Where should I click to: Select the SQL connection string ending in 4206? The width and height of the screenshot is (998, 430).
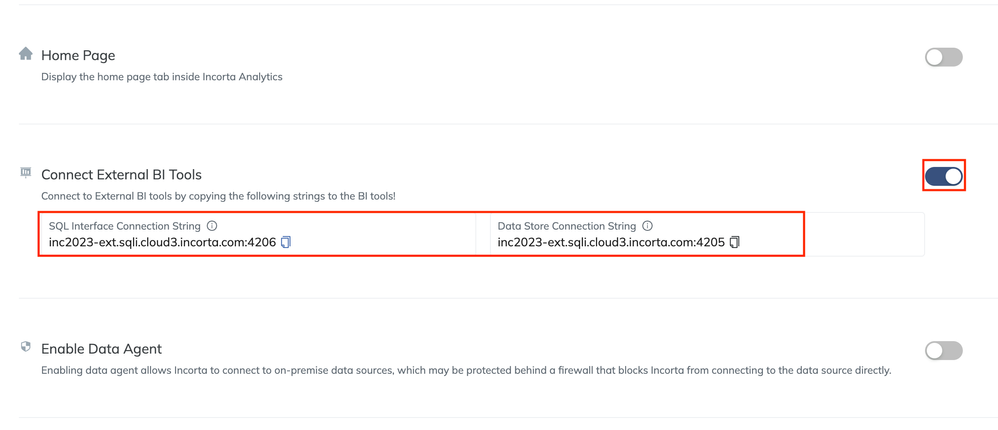(x=162, y=242)
